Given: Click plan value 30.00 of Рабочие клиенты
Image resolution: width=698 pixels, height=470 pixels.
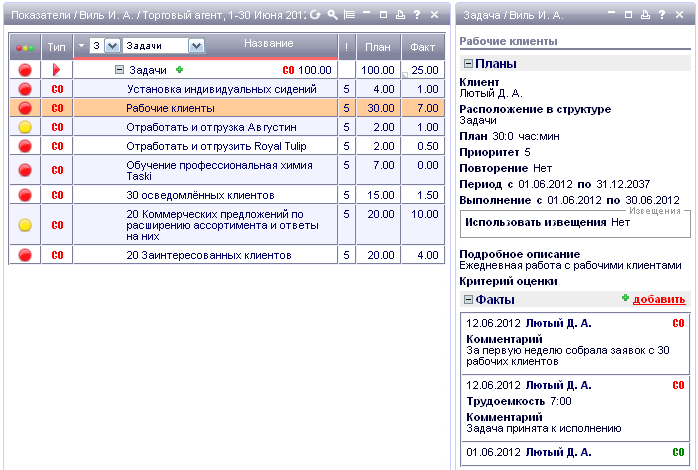Looking at the screenshot, I should point(381,108).
